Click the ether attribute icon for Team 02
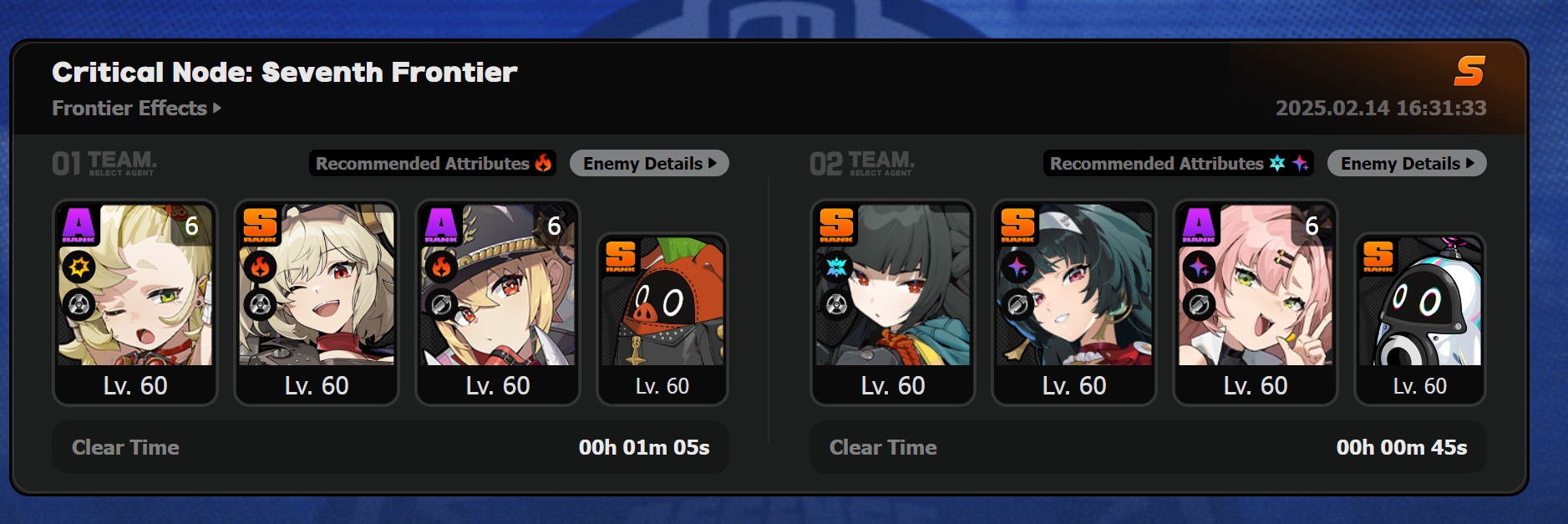Screen dimensions: 1568x524 click(1300, 163)
